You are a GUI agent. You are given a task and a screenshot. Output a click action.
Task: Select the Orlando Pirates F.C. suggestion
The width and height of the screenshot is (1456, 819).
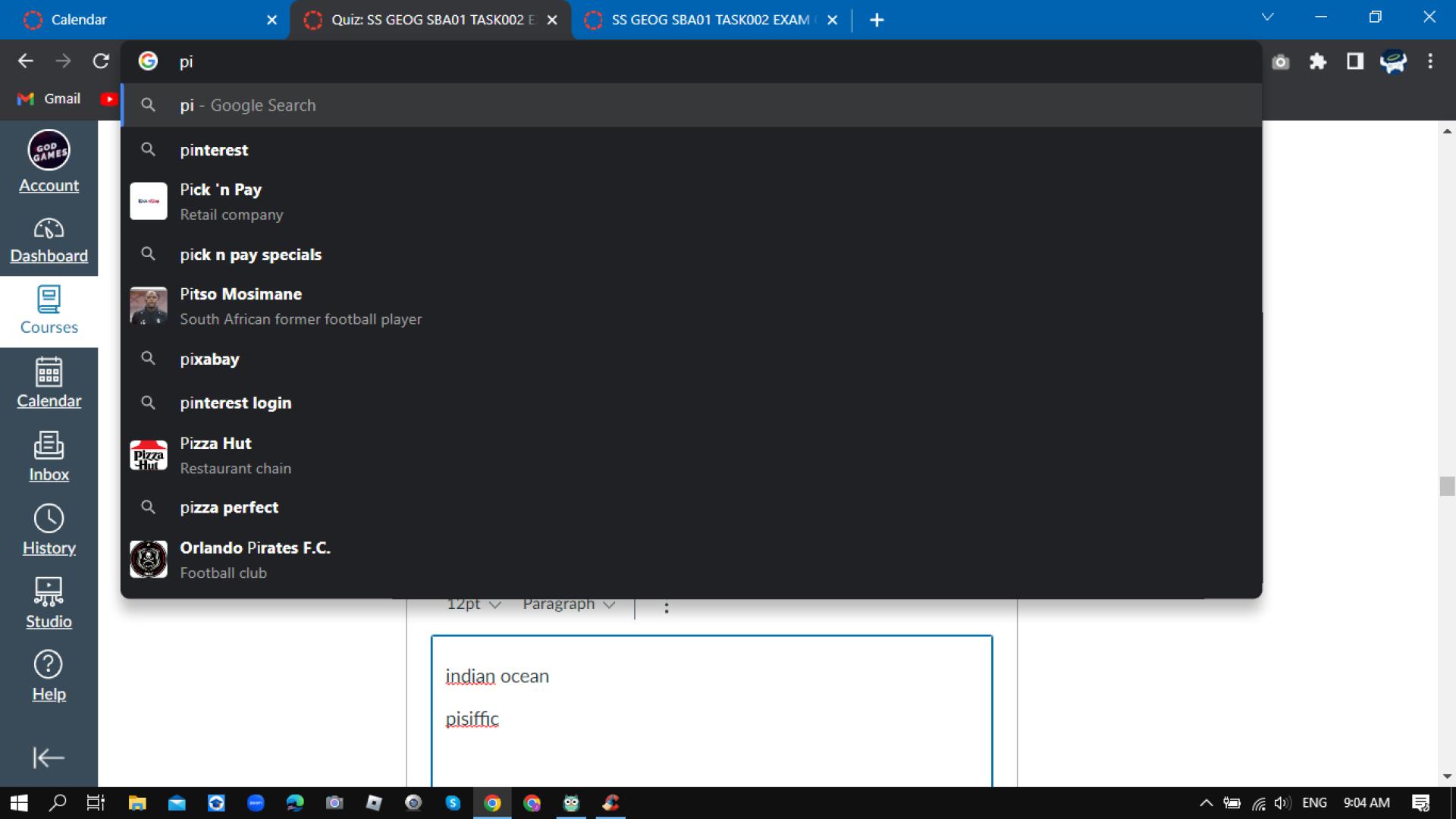click(x=691, y=560)
